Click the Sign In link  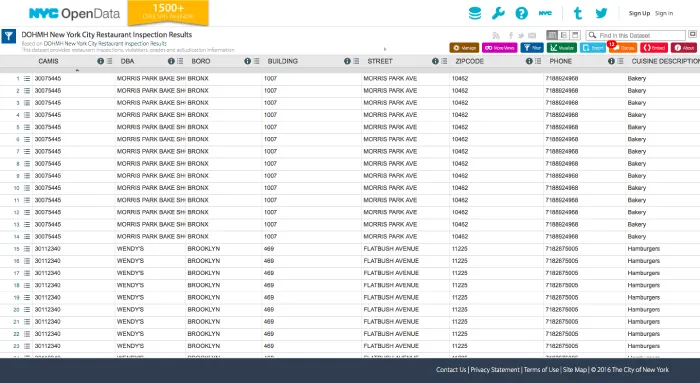pyautogui.click(x=664, y=13)
